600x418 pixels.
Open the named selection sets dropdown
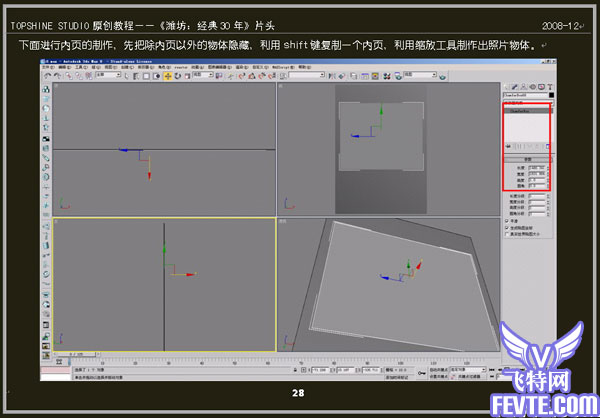coord(306,75)
